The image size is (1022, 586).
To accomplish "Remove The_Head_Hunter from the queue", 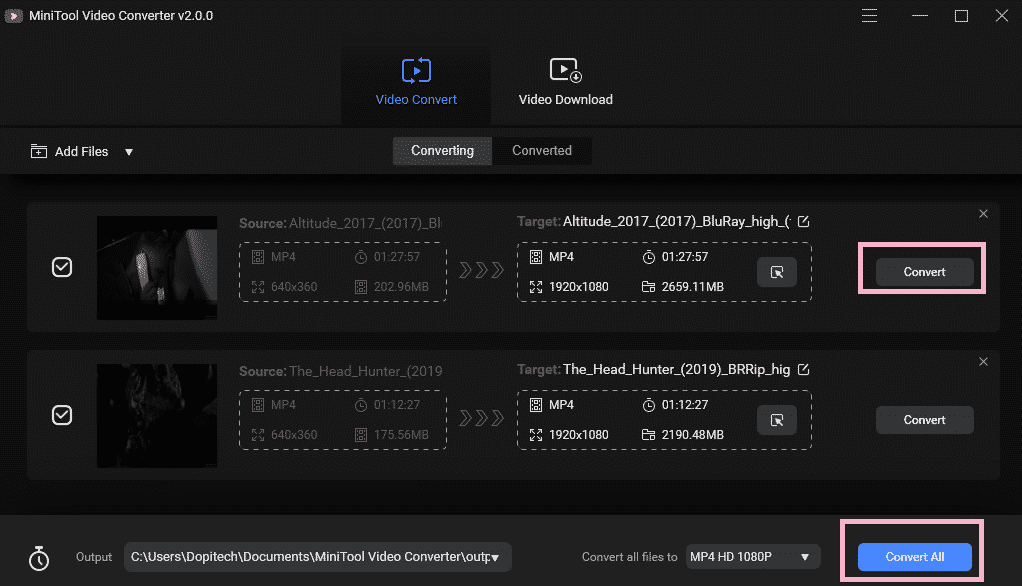I will point(983,361).
